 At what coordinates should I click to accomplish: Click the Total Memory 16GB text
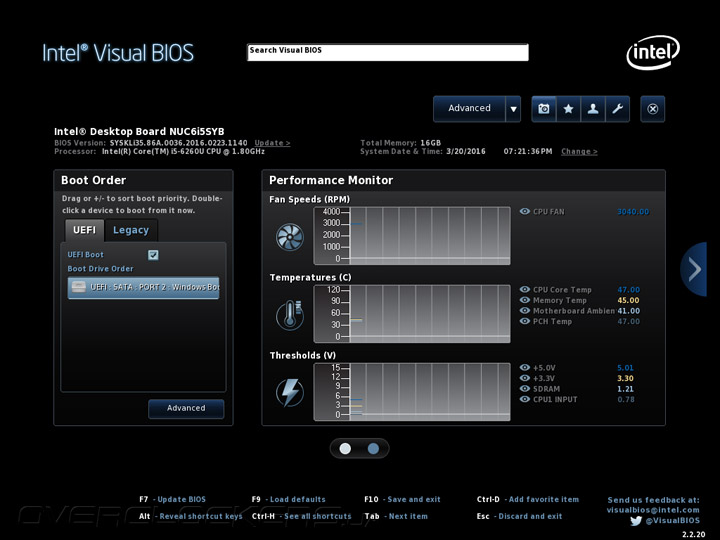[x=400, y=143]
